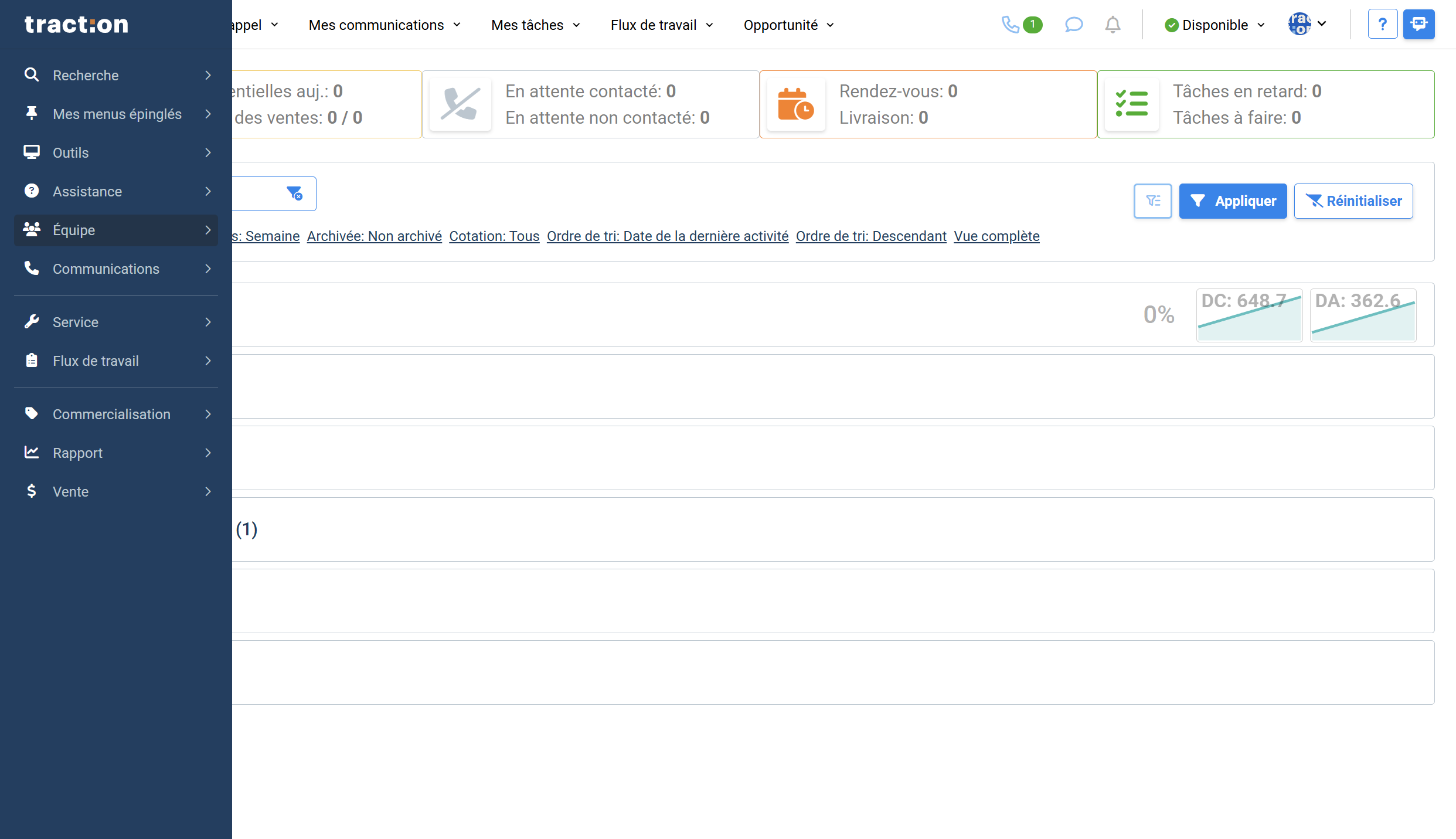Open the Opportunité dropdown menu
The height and width of the screenshot is (839, 1456).
[788, 25]
